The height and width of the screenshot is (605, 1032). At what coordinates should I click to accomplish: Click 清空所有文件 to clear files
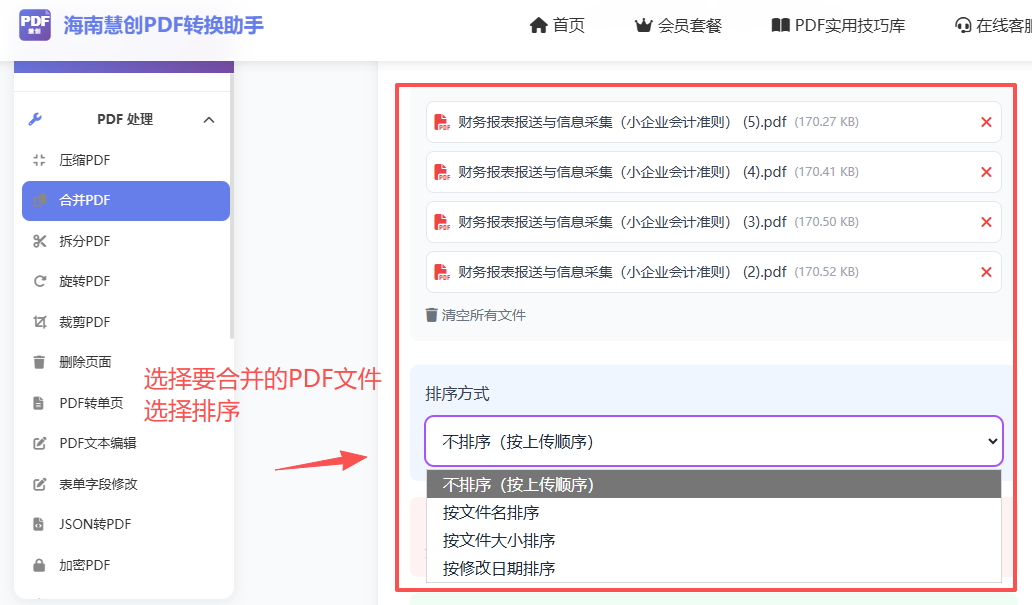[x=476, y=315]
